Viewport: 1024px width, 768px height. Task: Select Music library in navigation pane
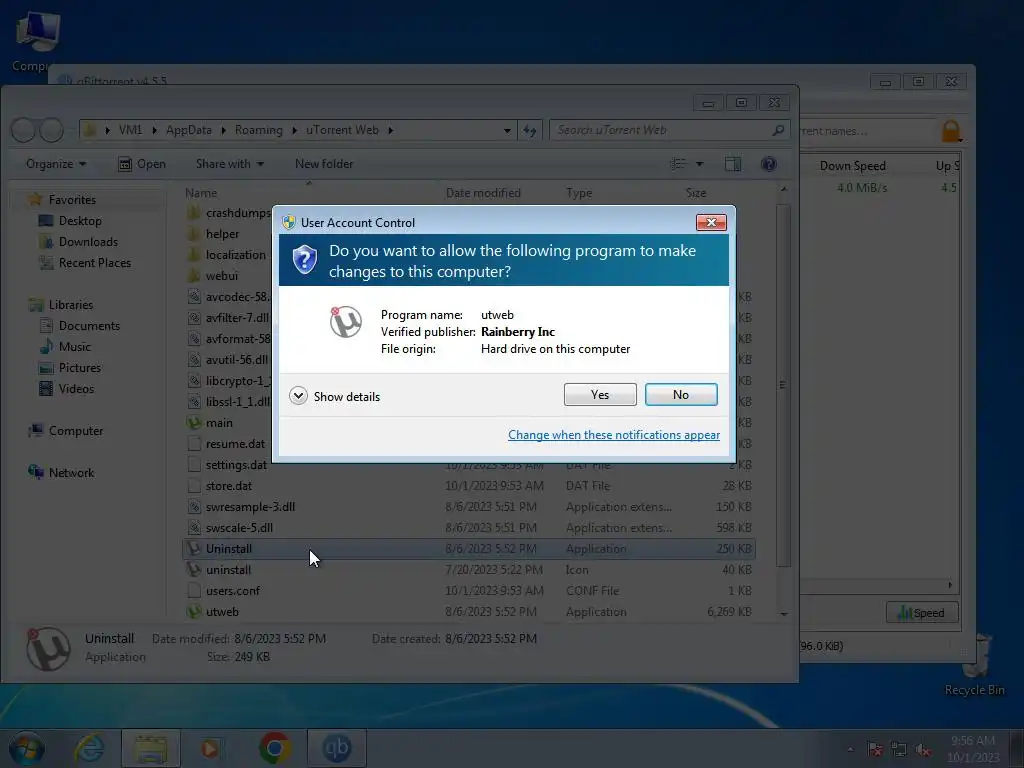coord(74,347)
